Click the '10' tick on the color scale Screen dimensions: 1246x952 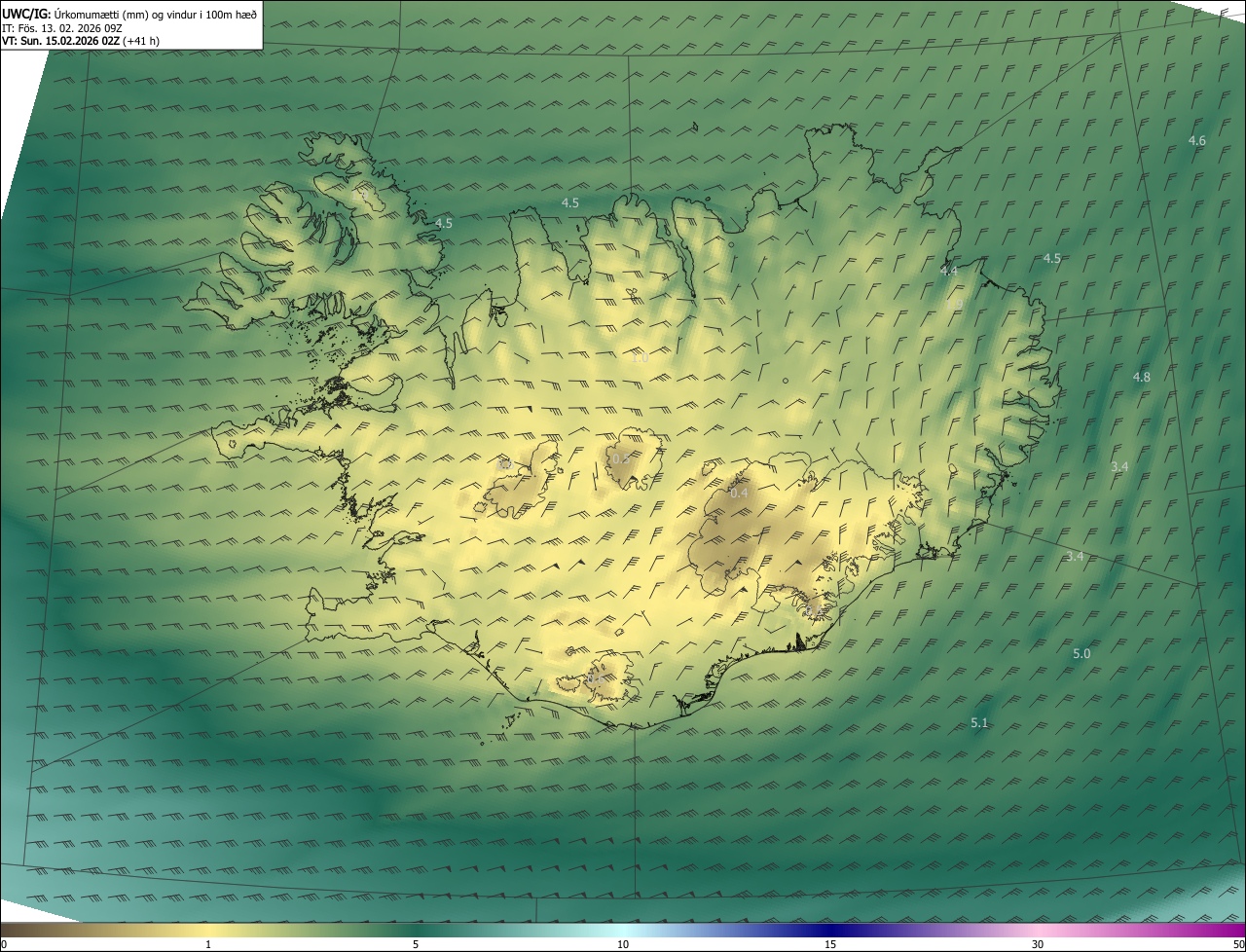[623, 944]
